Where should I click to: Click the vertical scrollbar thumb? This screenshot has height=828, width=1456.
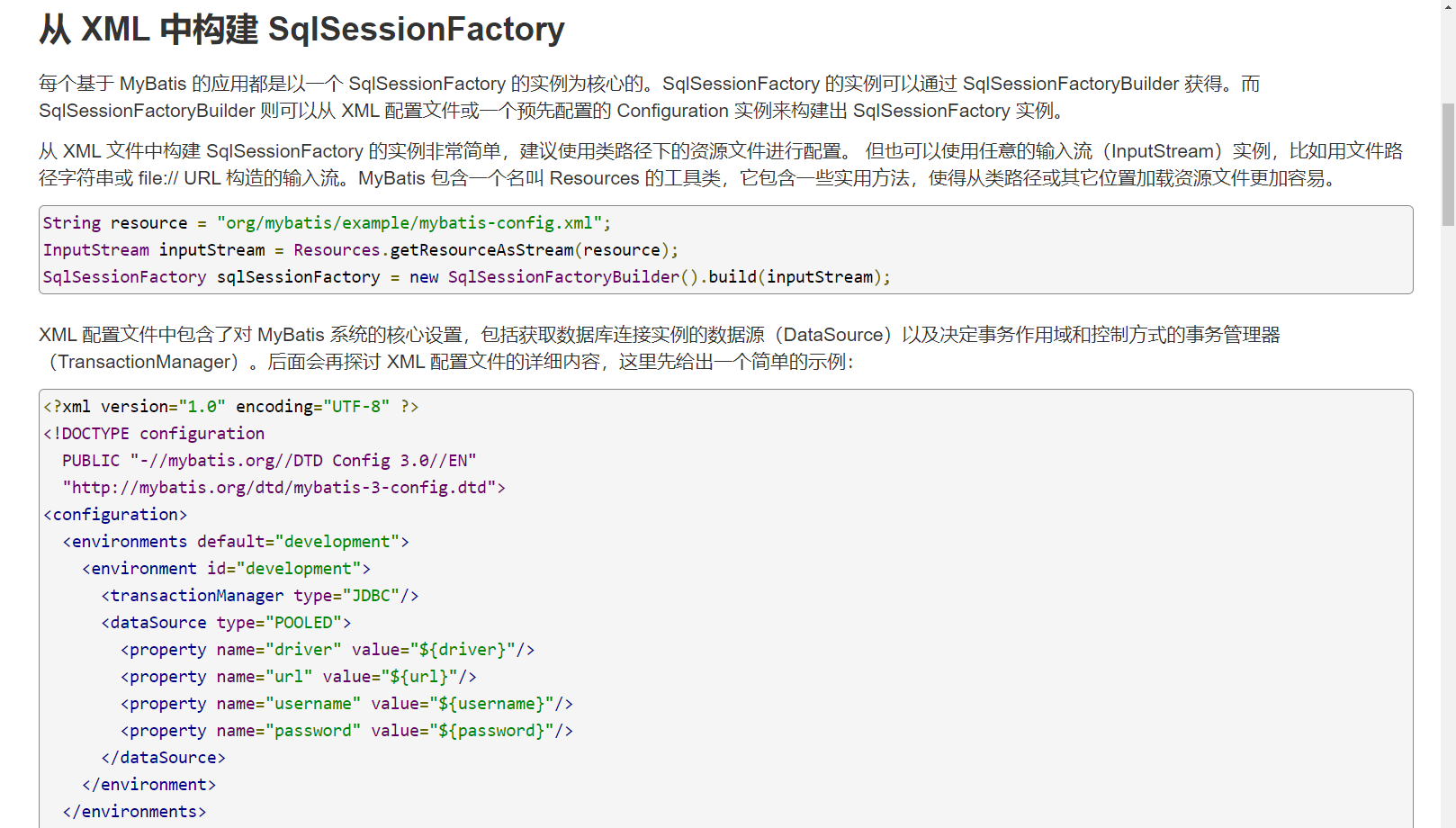coord(1448,164)
